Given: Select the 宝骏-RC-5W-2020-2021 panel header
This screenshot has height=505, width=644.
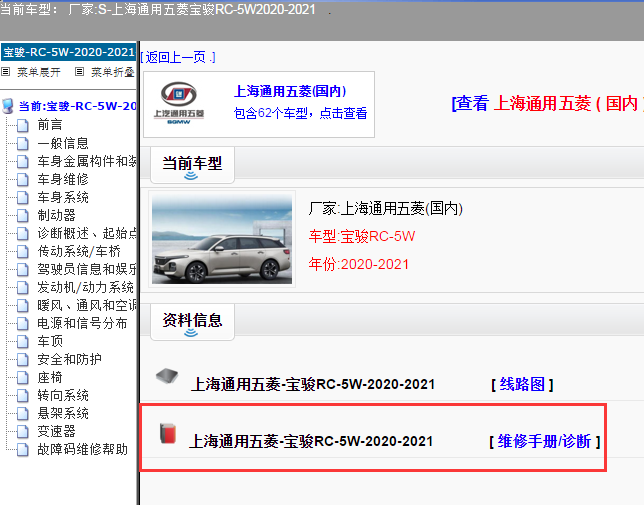Looking at the screenshot, I should 69,52.
